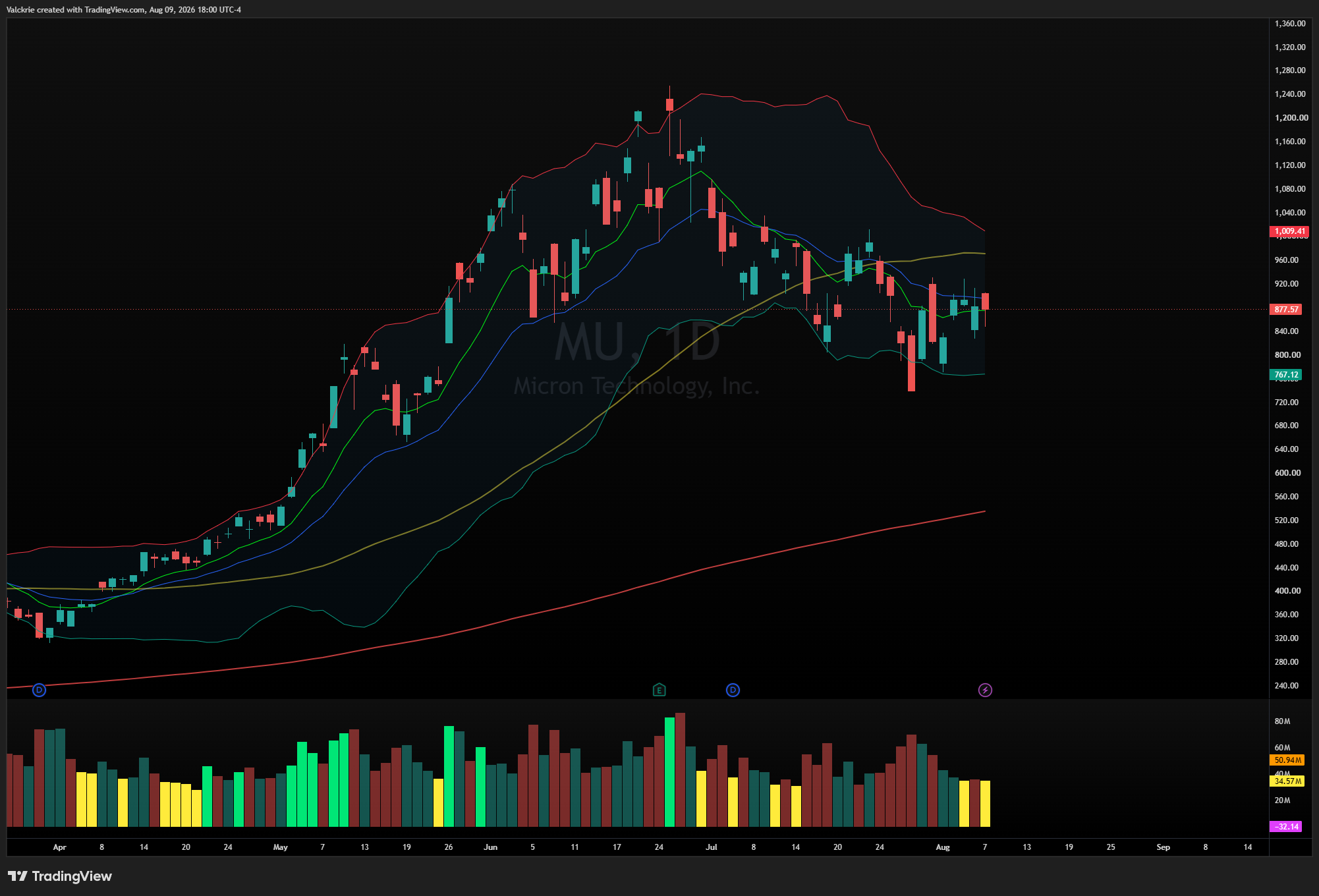1319x896 pixels.
Task: Click the orange 50.94M volume label
Action: [1287, 760]
